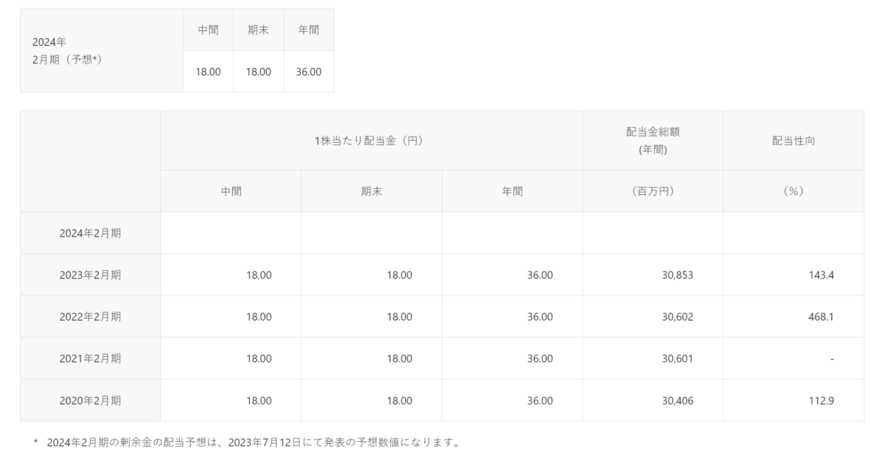
Task: Select the 配当金総額 (年間) column header
Action: (652, 141)
